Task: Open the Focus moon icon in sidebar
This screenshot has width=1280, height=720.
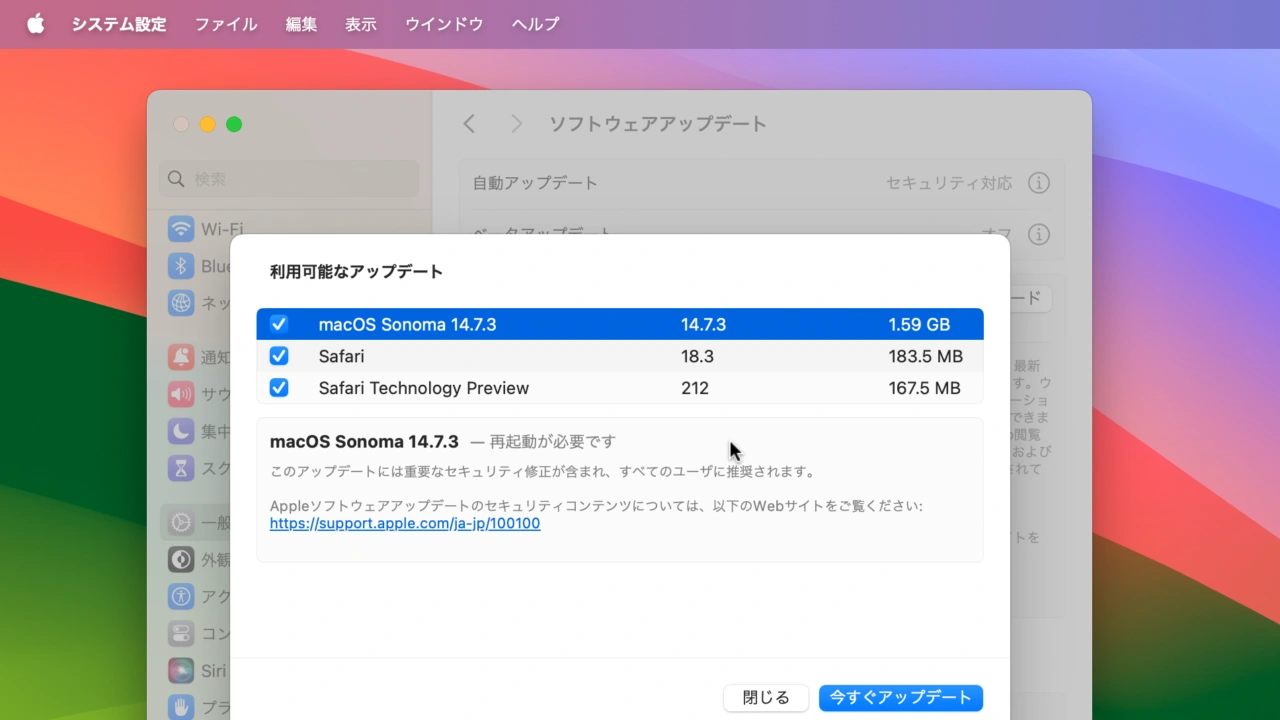Action: [x=181, y=431]
